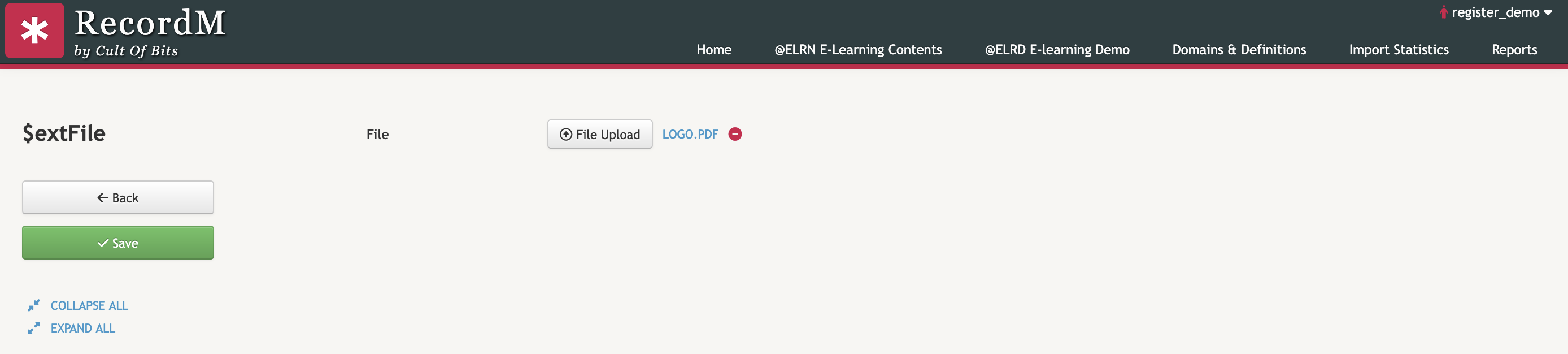This screenshot has width=1568, height=354.
Task: Click the expand arrows icon beside EXPAND ALL
Action: tap(33, 329)
